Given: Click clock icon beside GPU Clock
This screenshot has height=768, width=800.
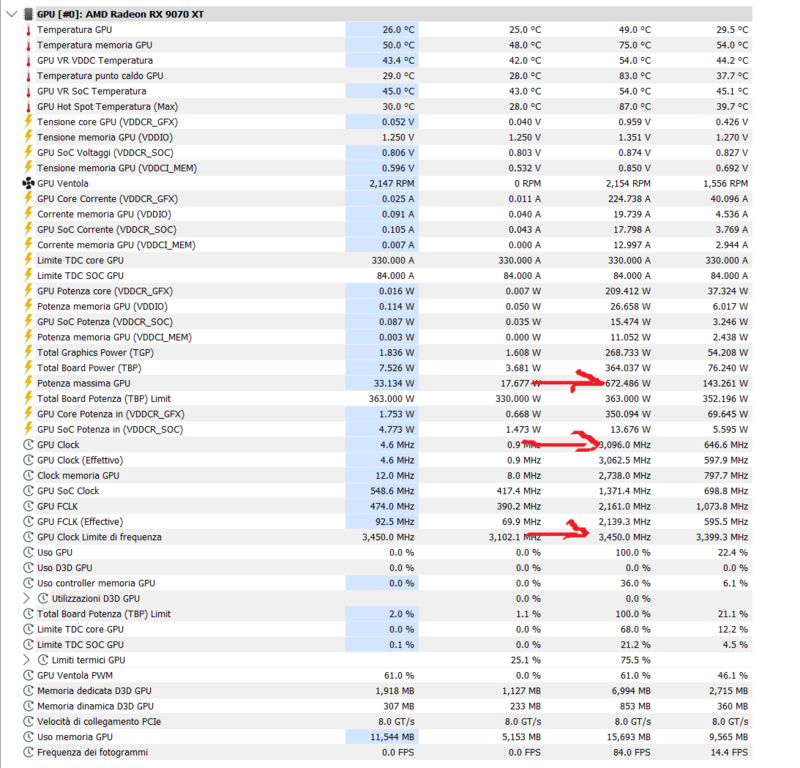Looking at the screenshot, I should point(29,444).
